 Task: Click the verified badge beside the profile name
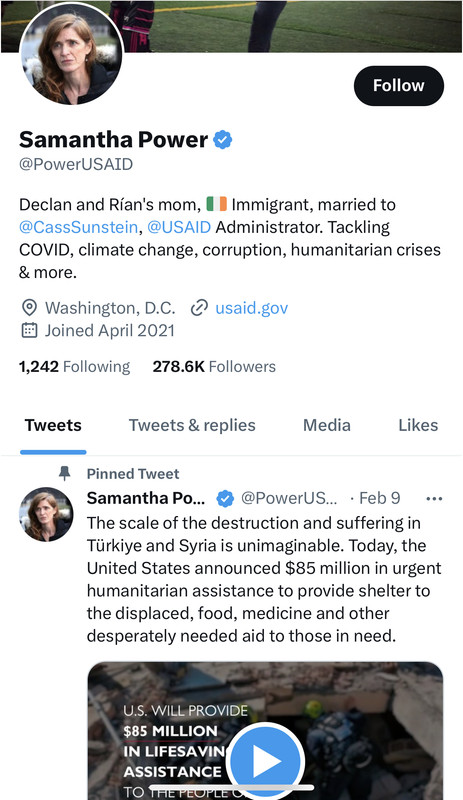(x=223, y=139)
